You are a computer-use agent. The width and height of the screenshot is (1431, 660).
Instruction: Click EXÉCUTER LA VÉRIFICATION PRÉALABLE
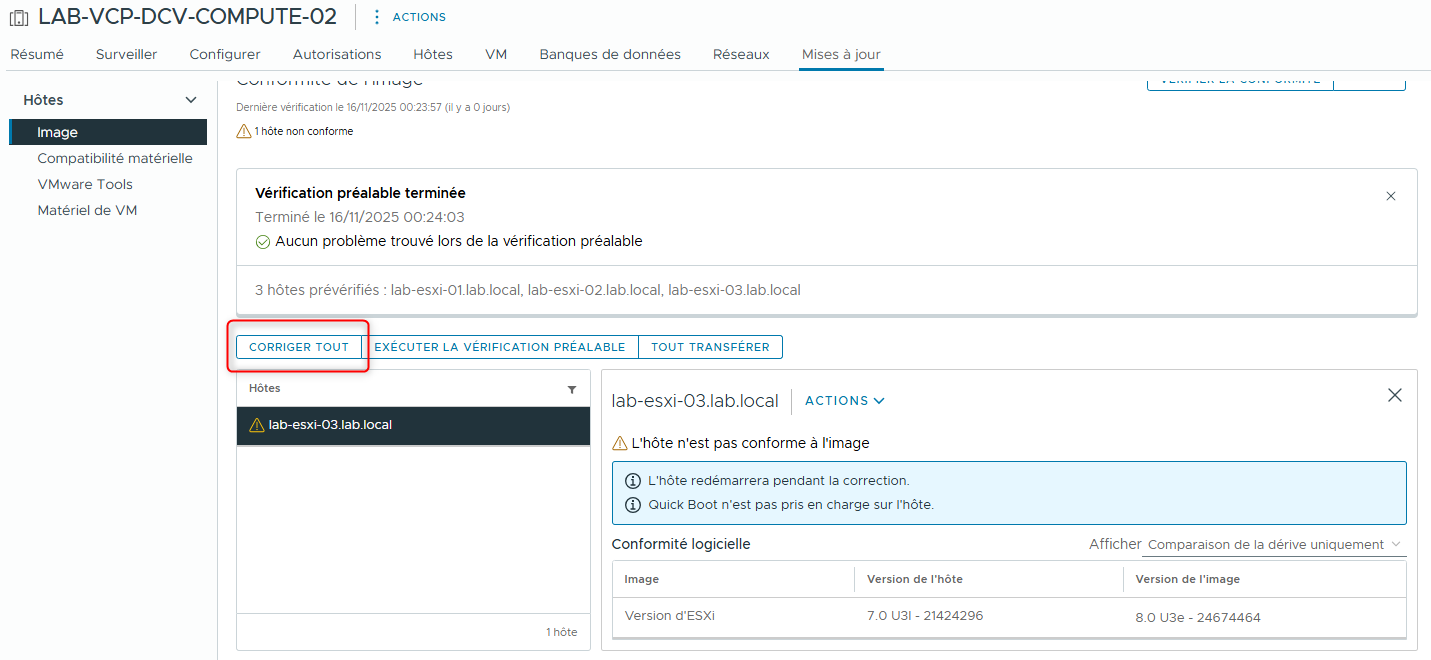[500, 346]
